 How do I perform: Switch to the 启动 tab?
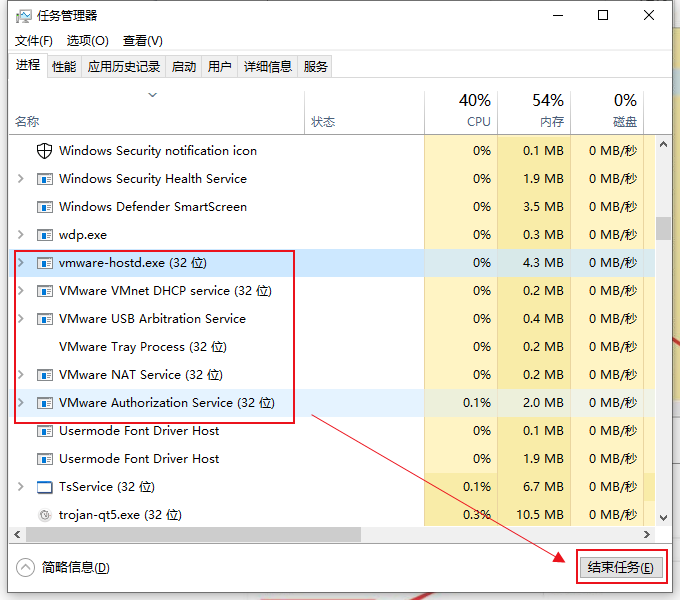pyautogui.click(x=183, y=67)
